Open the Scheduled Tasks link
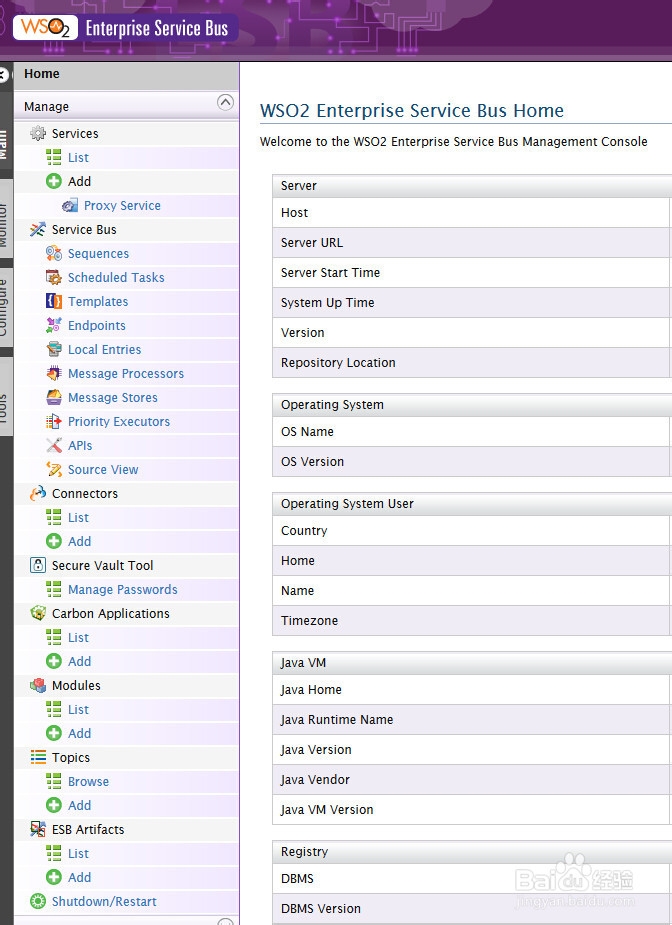The image size is (672, 925). 116,277
